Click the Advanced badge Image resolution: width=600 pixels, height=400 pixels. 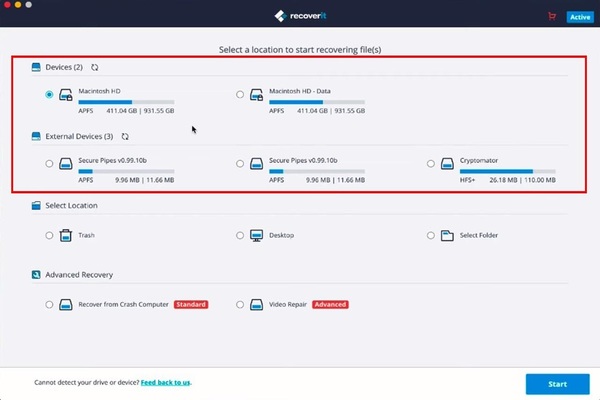point(330,305)
